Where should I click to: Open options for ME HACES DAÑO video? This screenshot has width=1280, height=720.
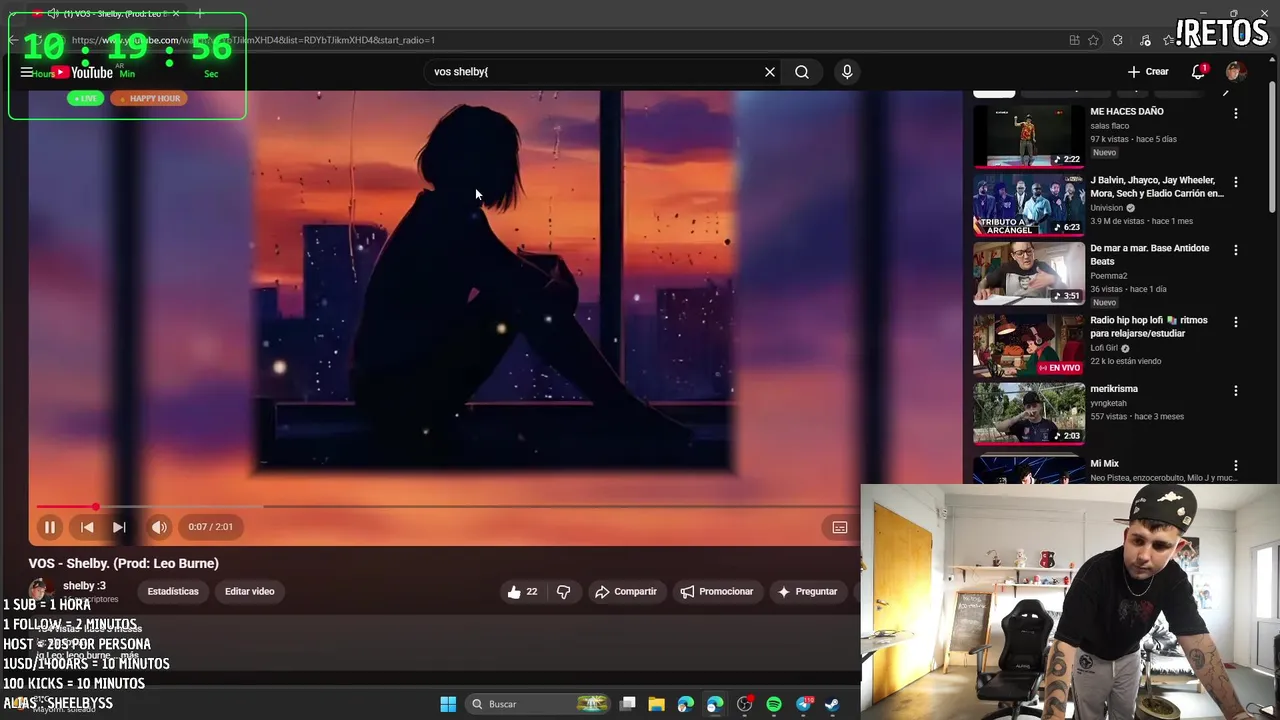point(1236,114)
